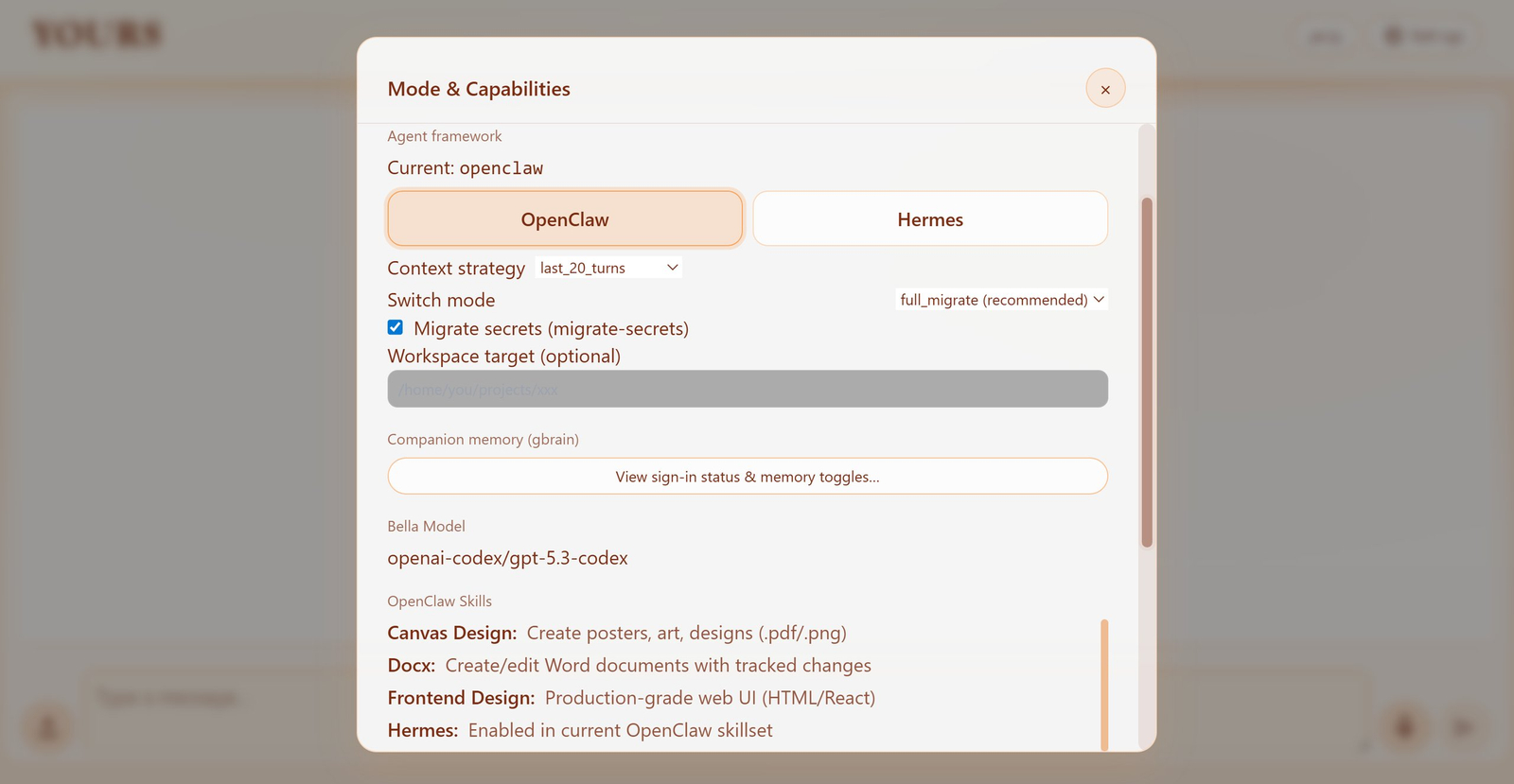Screen dimensions: 1514x784
Task: Open View sign-in status & memory toggles
Action: coord(748,477)
